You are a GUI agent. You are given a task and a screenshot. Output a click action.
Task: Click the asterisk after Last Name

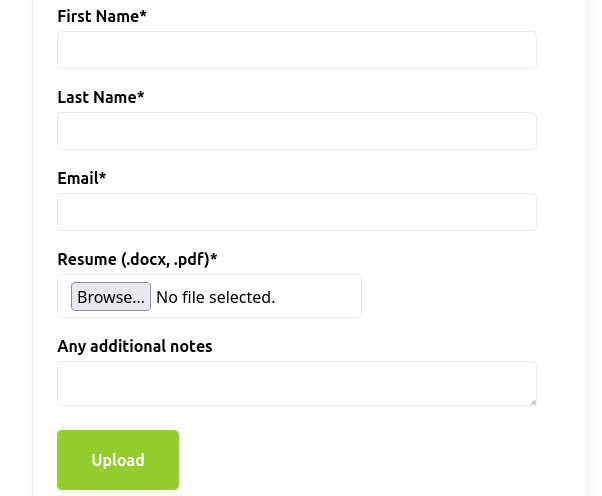[141, 96]
